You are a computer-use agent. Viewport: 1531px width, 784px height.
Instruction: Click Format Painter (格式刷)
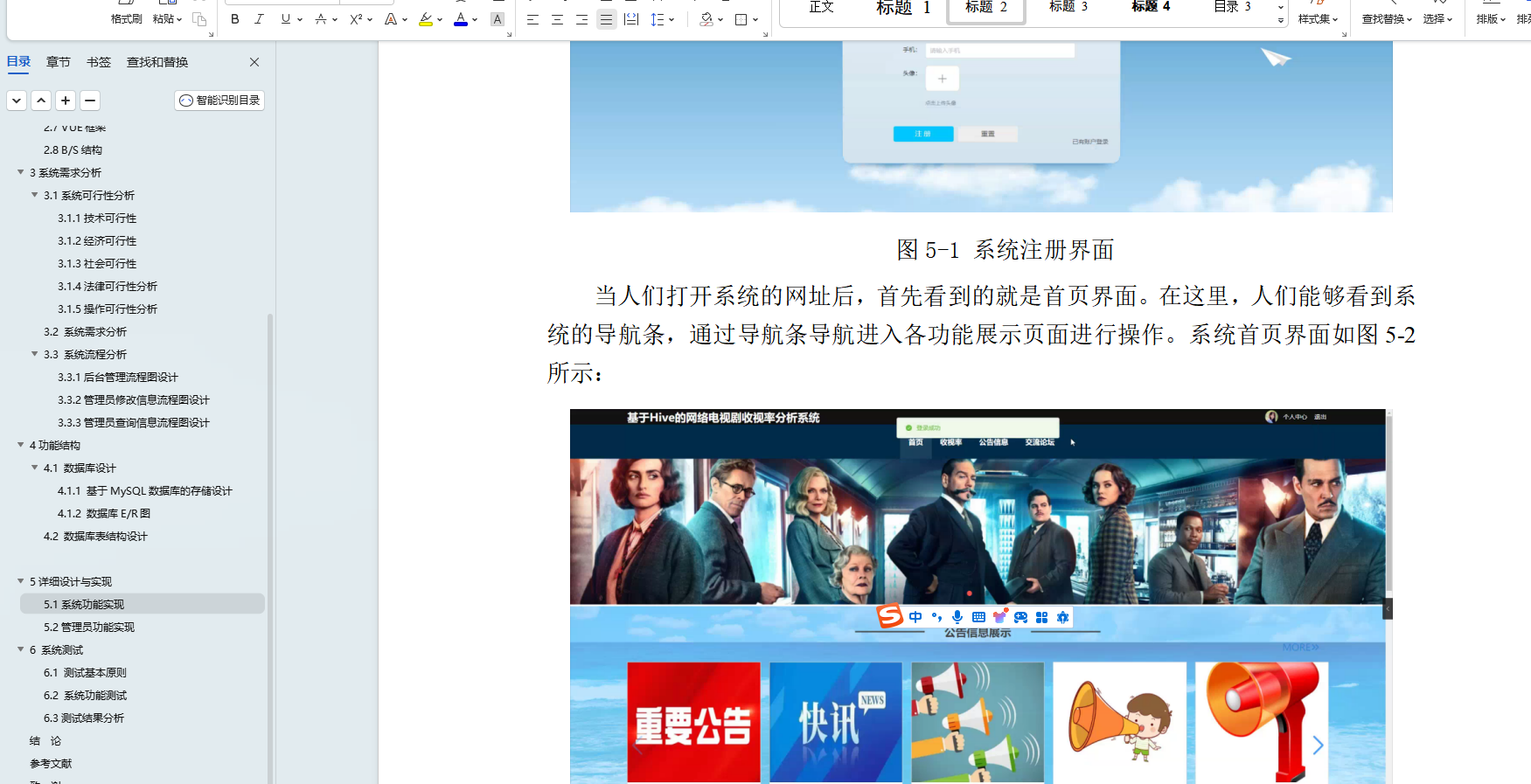[126, 18]
